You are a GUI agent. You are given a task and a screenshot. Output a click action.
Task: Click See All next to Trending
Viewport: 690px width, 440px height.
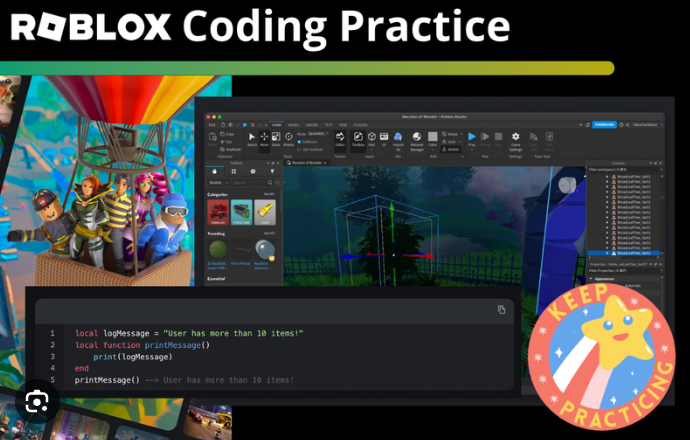pos(269,233)
